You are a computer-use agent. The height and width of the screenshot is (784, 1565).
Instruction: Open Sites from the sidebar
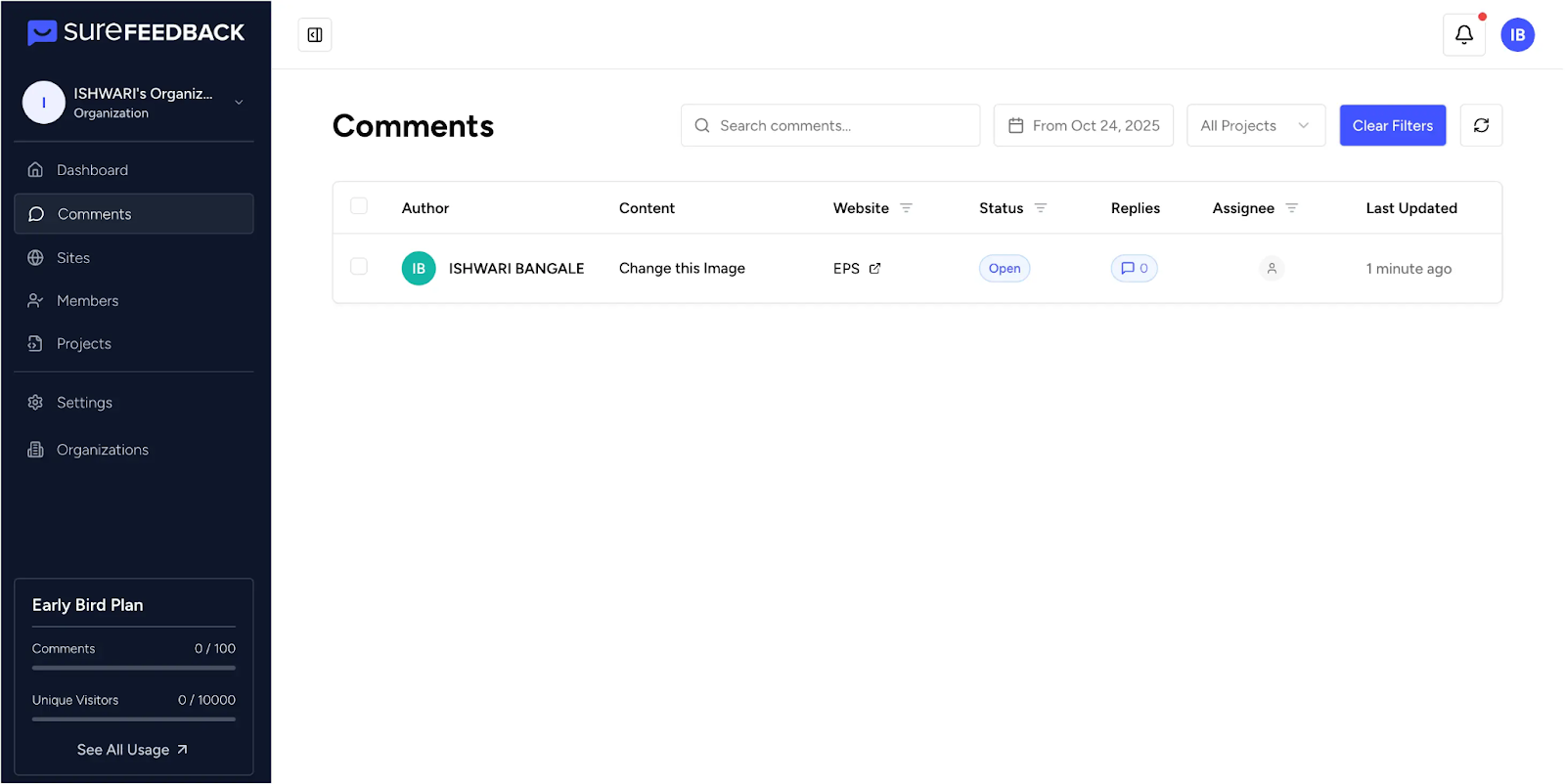pyautogui.click(x=73, y=258)
